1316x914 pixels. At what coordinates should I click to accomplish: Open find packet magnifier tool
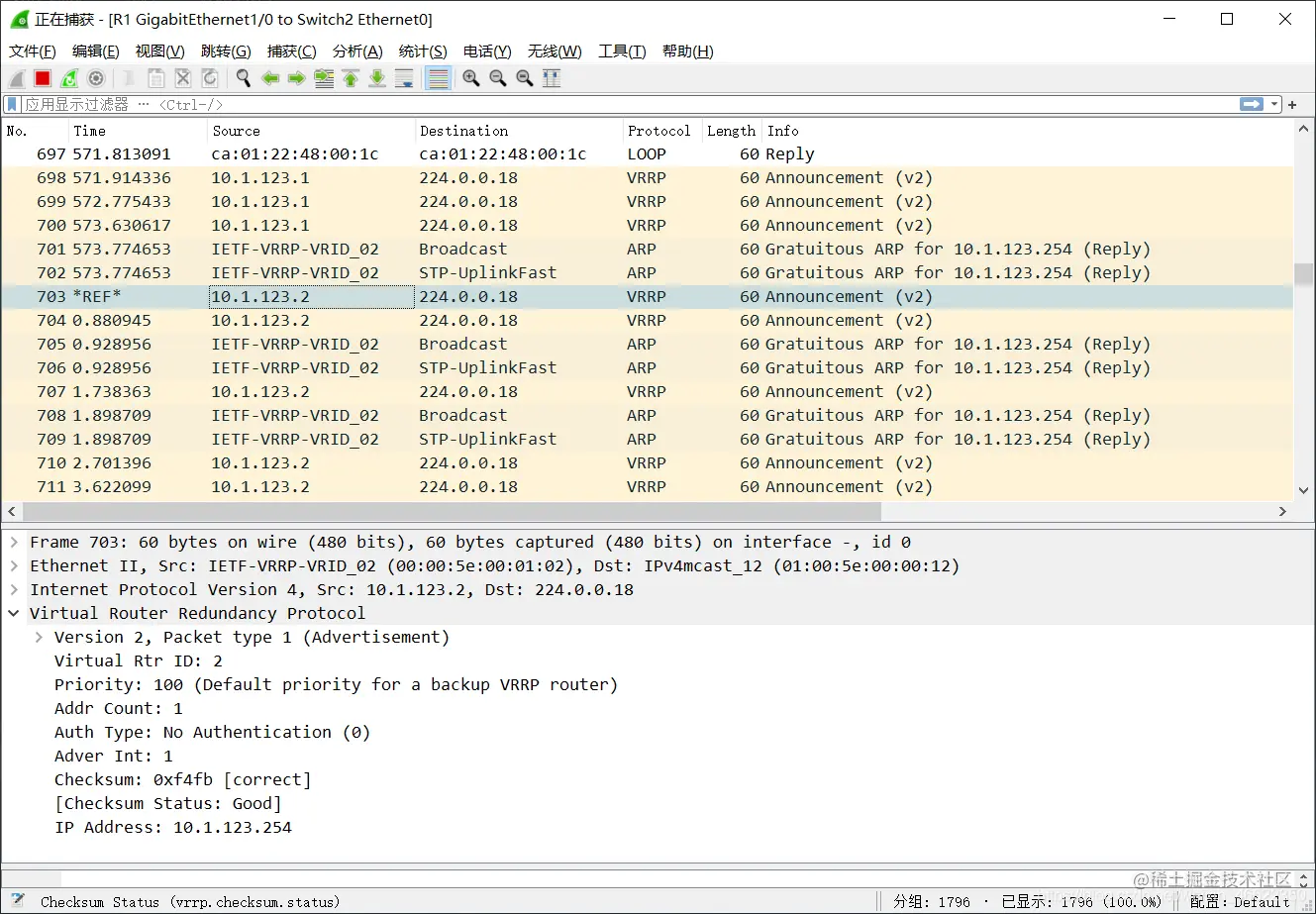point(243,78)
